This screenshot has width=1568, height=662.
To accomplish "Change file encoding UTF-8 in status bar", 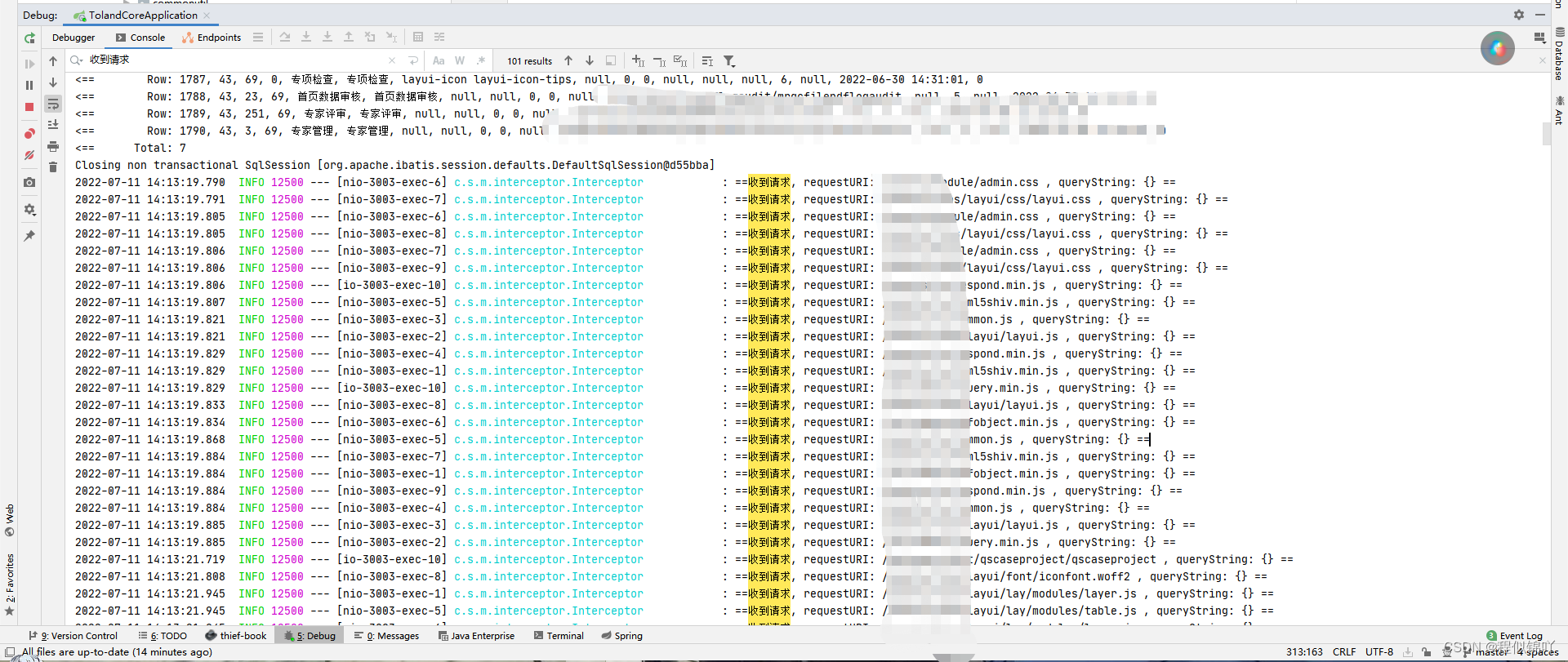I will (1379, 652).
